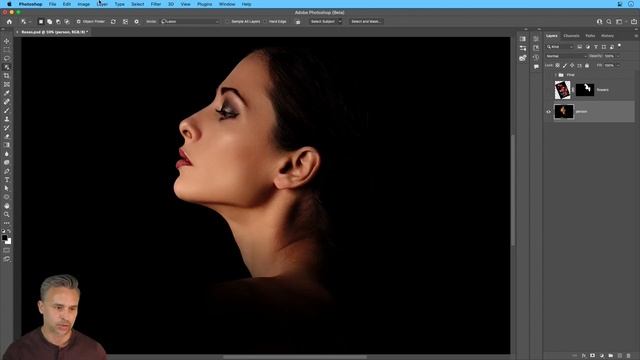Select the Clone Stamp tool

(7, 119)
